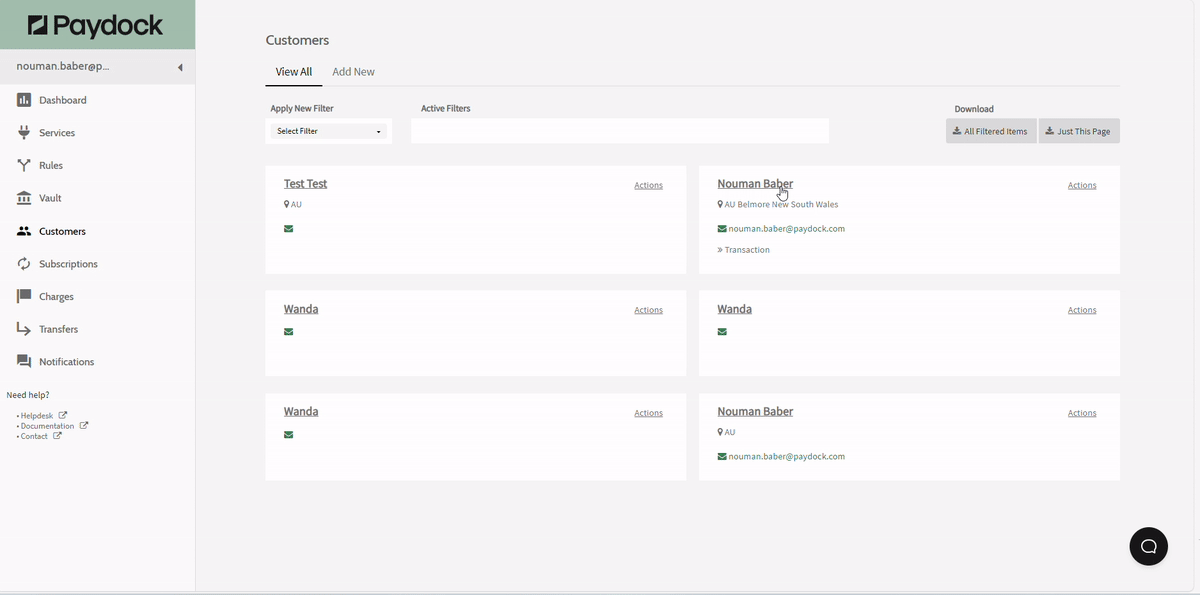
Task: Click the Services plug icon
Action: point(24,133)
